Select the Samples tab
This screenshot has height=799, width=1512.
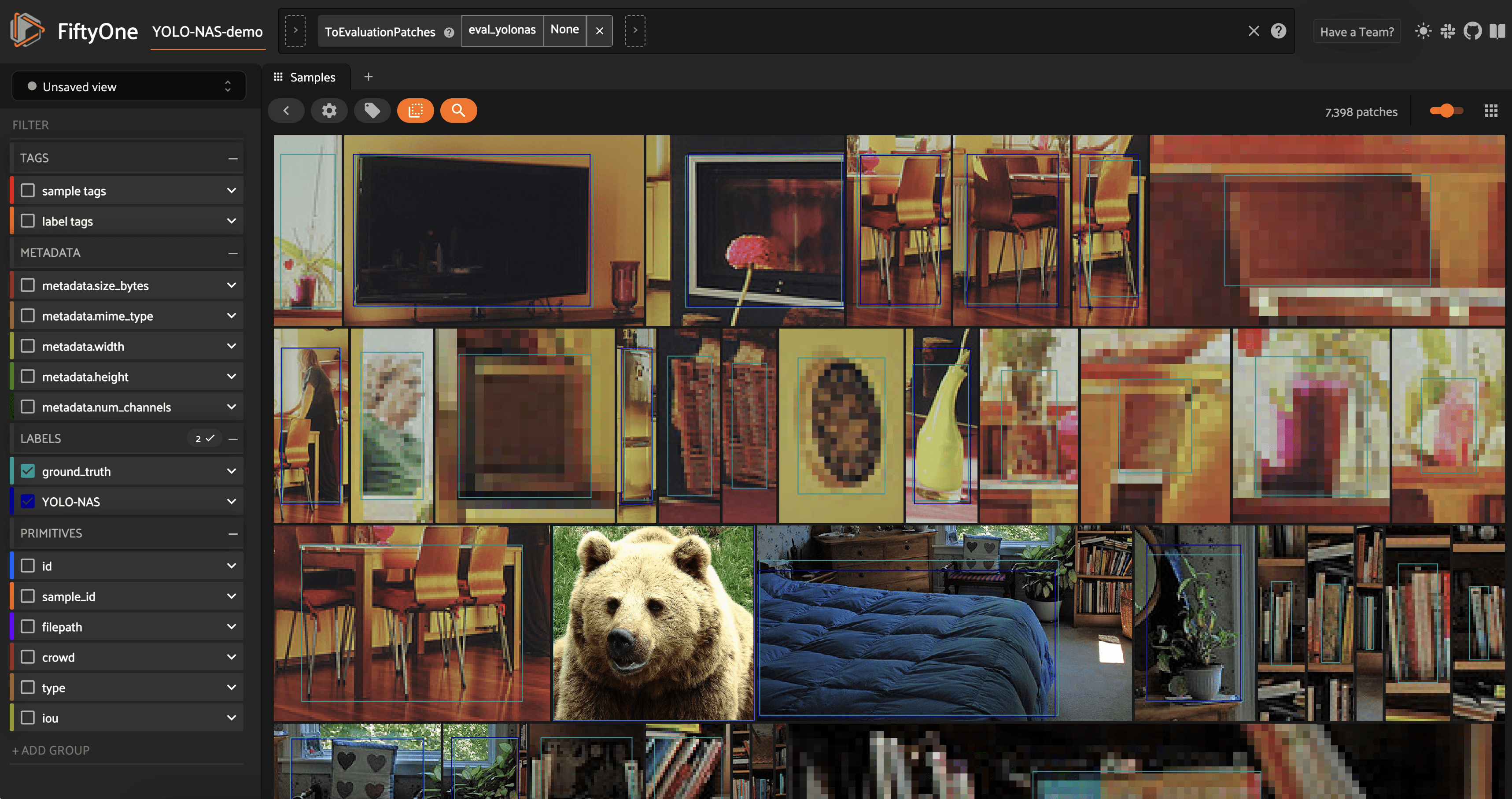(305, 77)
